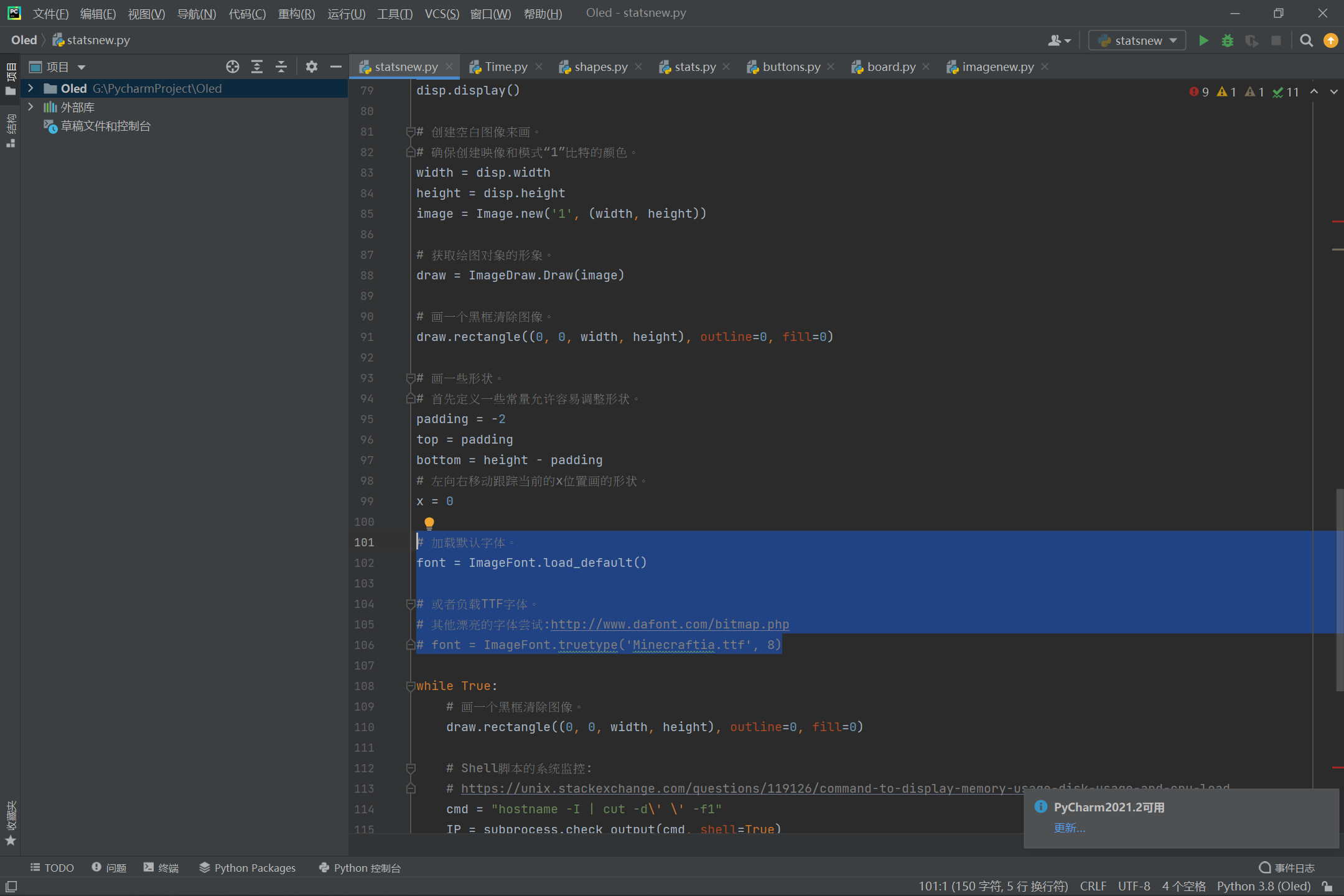The height and width of the screenshot is (896, 1344).
Task: Open the 重构(R) menu
Action: (296, 13)
